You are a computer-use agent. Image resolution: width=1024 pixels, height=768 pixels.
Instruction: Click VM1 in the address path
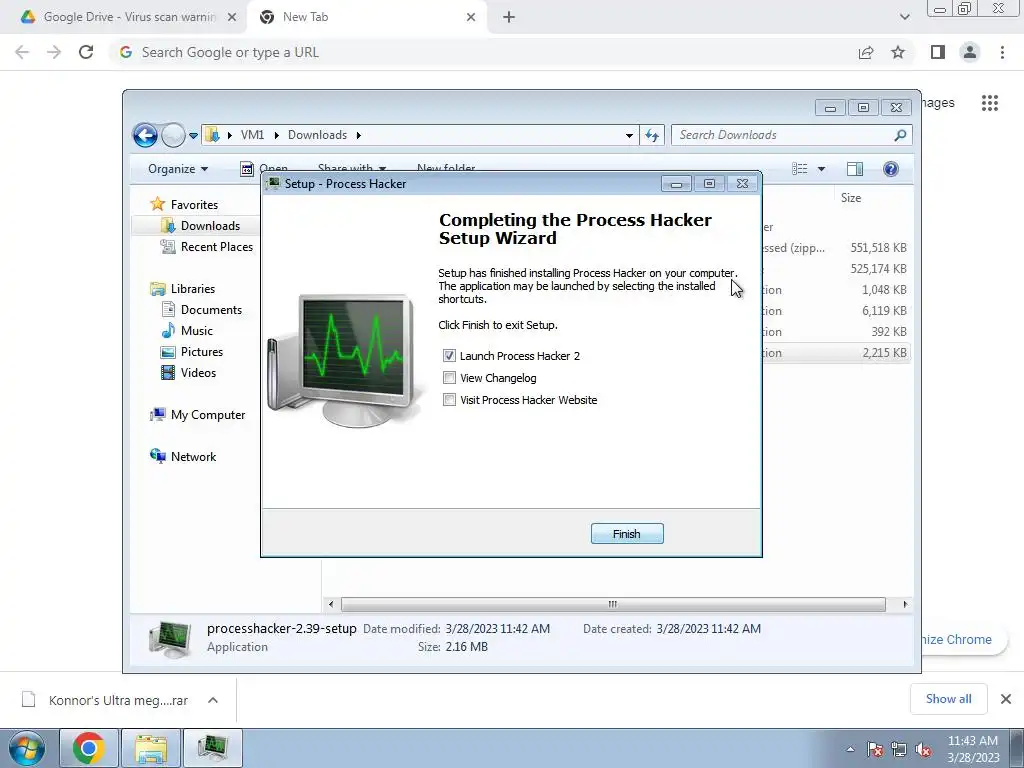[252, 135]
